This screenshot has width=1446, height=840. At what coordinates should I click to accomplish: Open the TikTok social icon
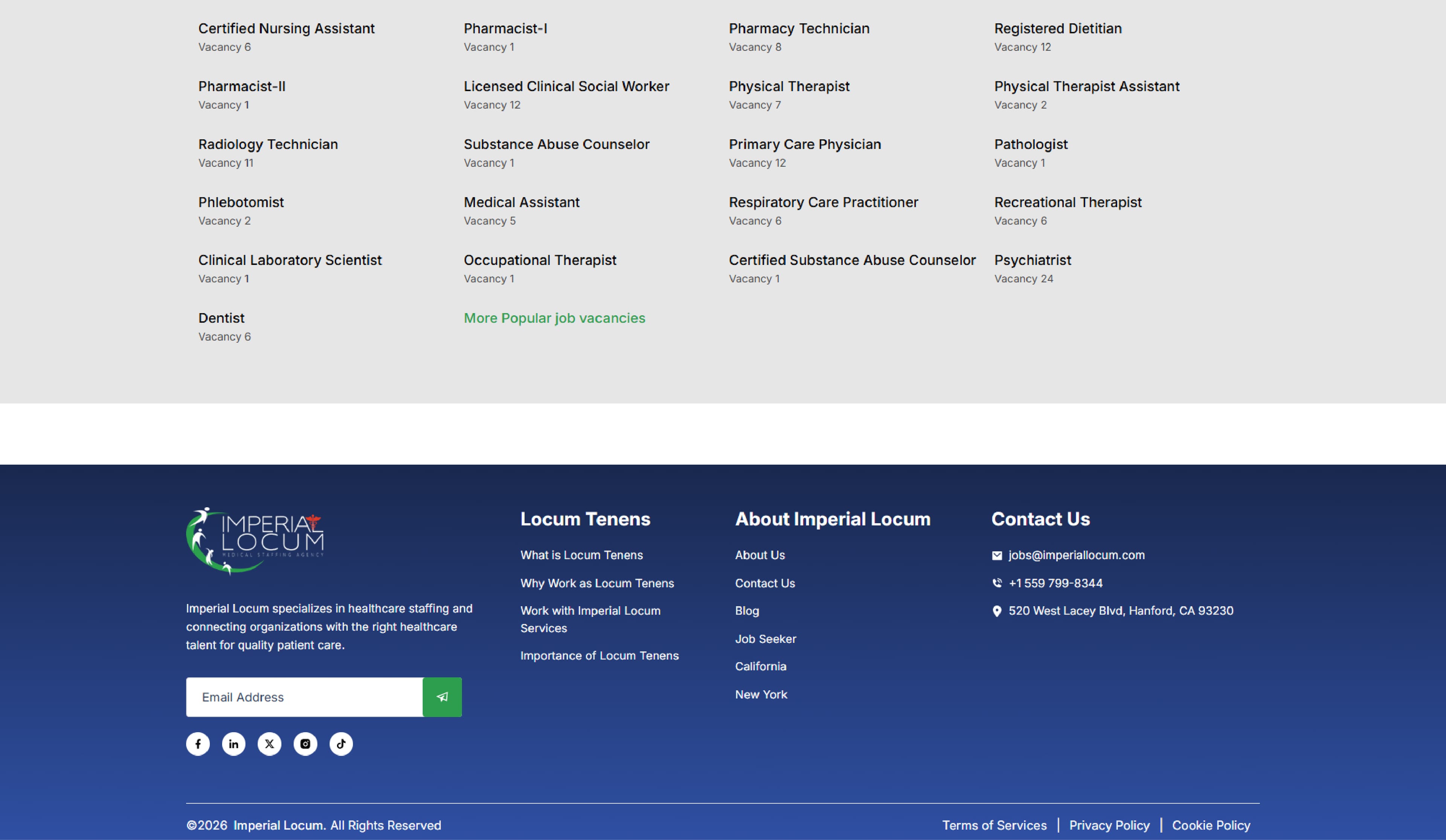[x=341, y=744]
